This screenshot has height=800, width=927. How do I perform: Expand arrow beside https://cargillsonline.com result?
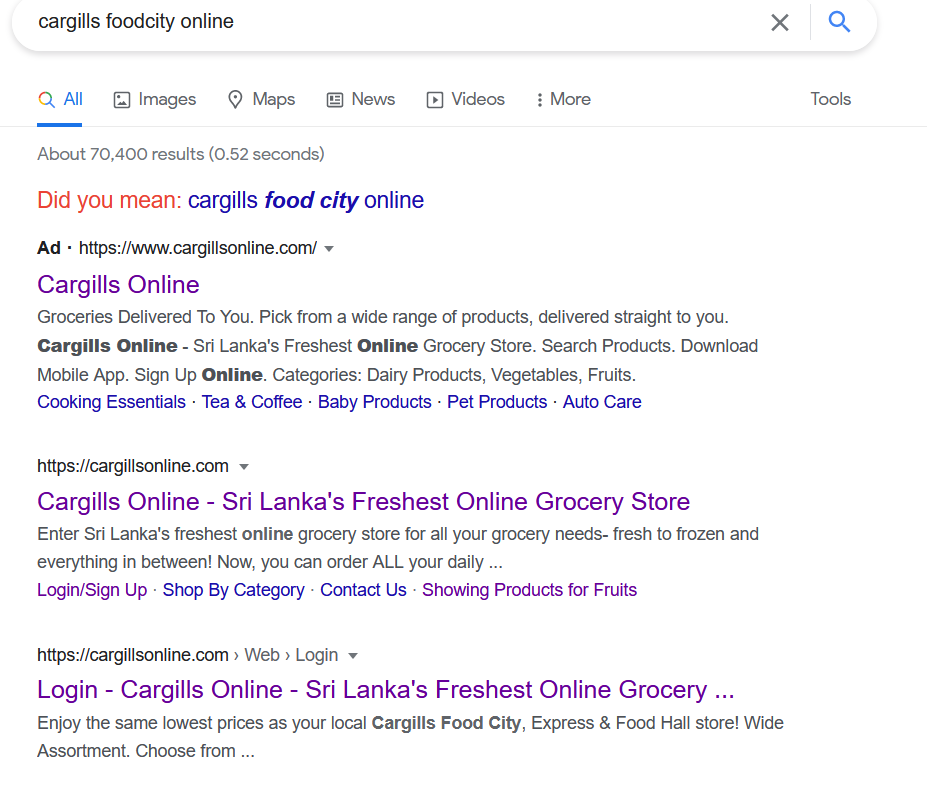244,467
